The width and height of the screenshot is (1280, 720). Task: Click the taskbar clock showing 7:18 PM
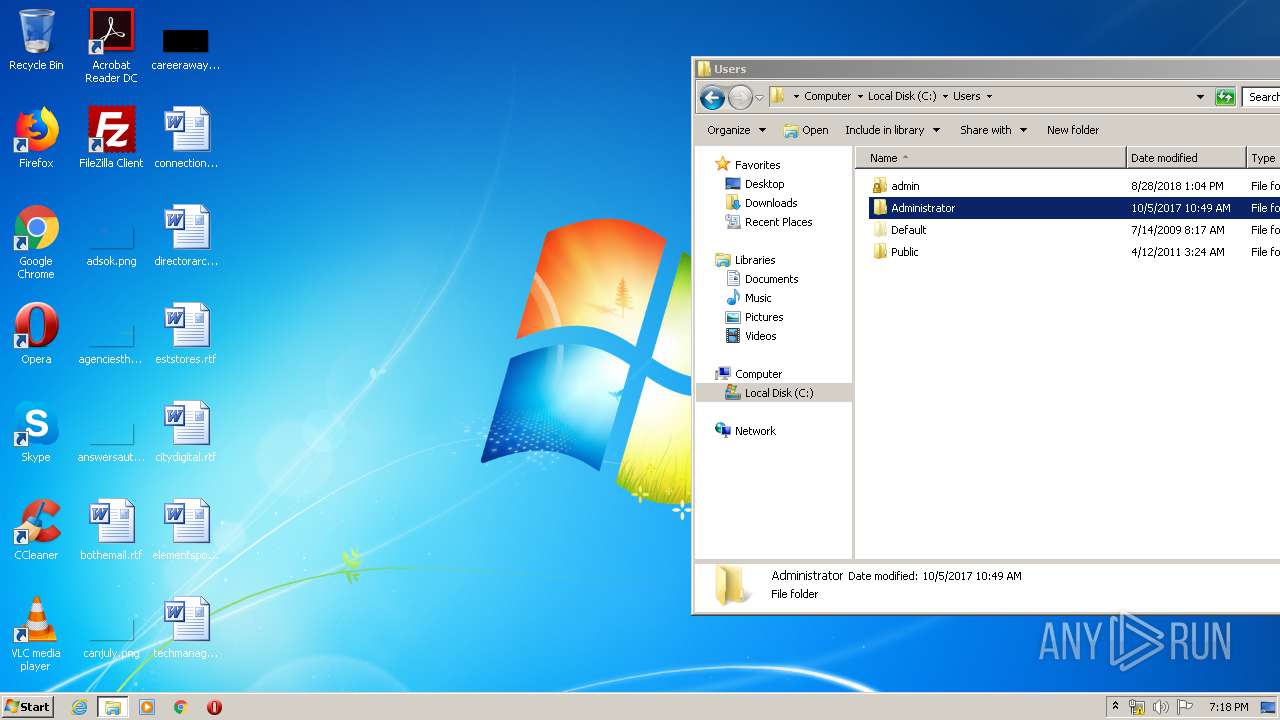1228,707
